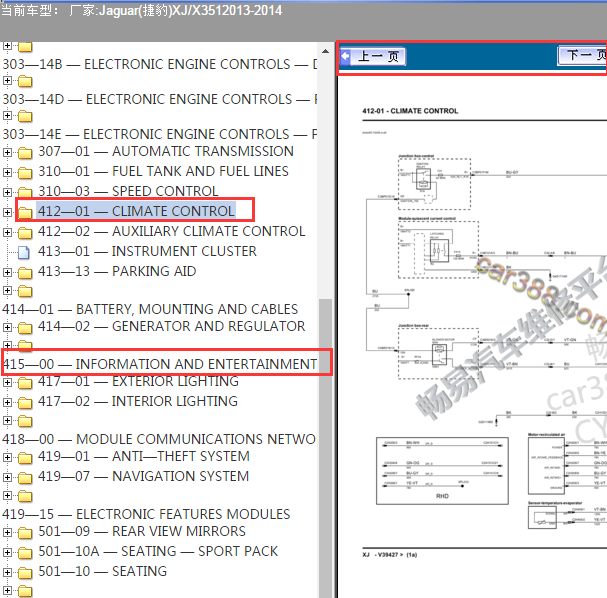Open folder icon for 412—01 Climate Control
This screenshot has height=598, width=607.
coord(25,212)
